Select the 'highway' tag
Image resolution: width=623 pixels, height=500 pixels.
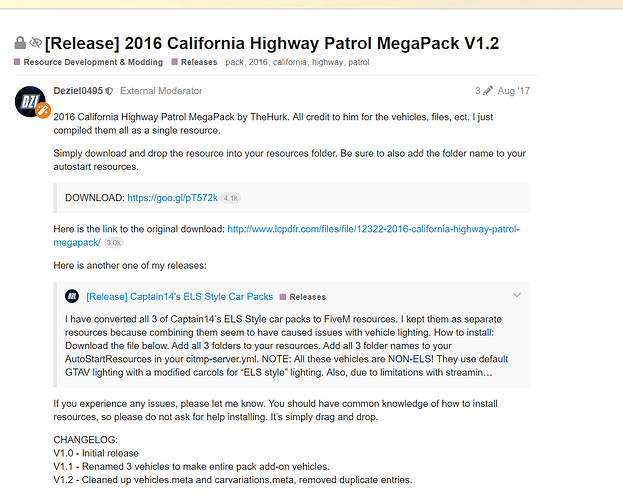tap(327, 62)
